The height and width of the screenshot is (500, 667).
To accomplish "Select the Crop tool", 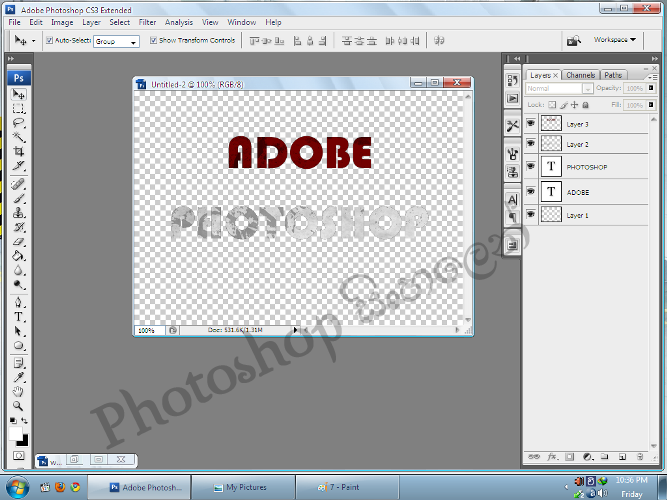I will point(19,151).
